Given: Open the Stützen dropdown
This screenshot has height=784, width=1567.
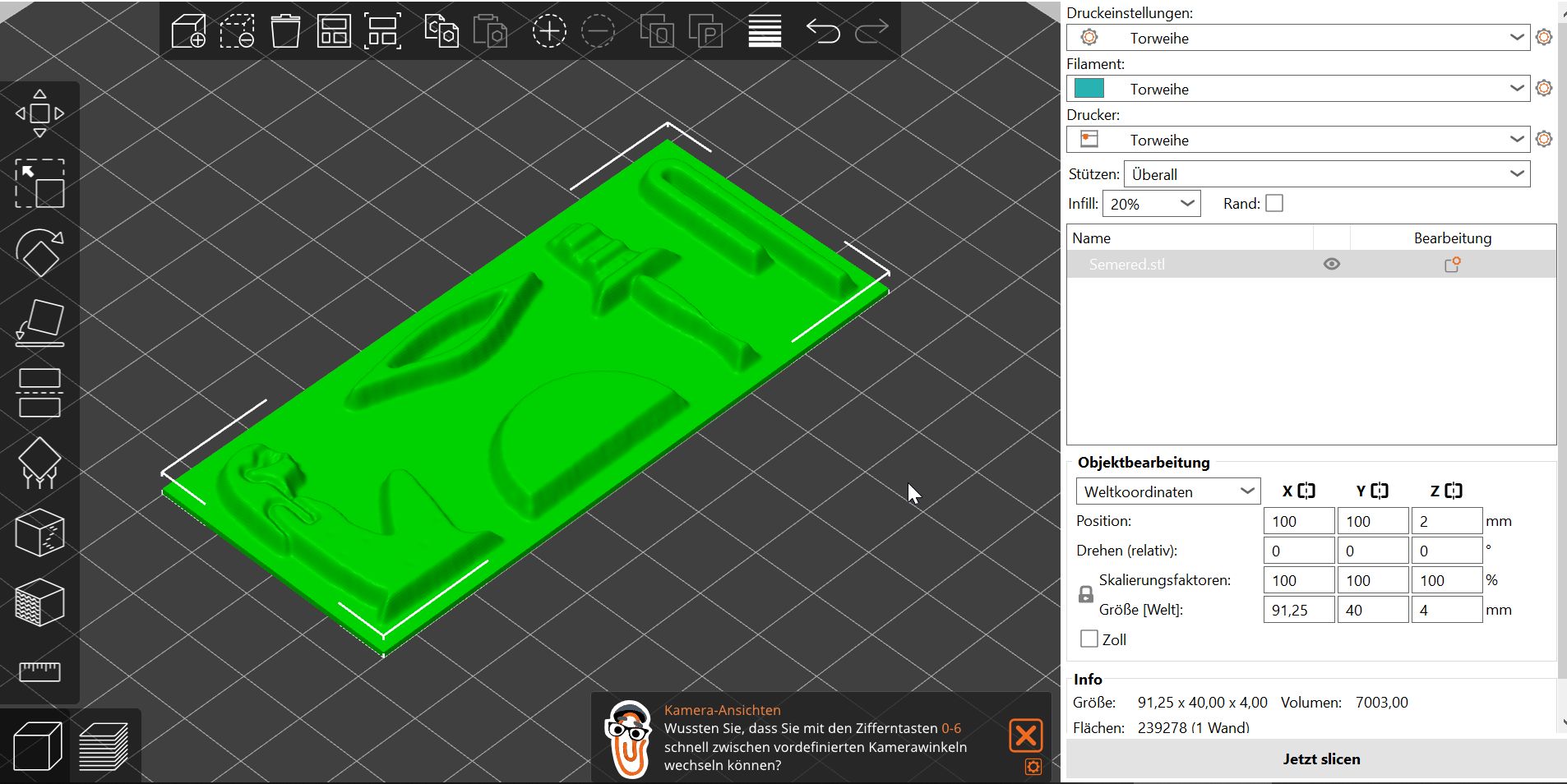Looking at the screenshot, I should 1327,174.
